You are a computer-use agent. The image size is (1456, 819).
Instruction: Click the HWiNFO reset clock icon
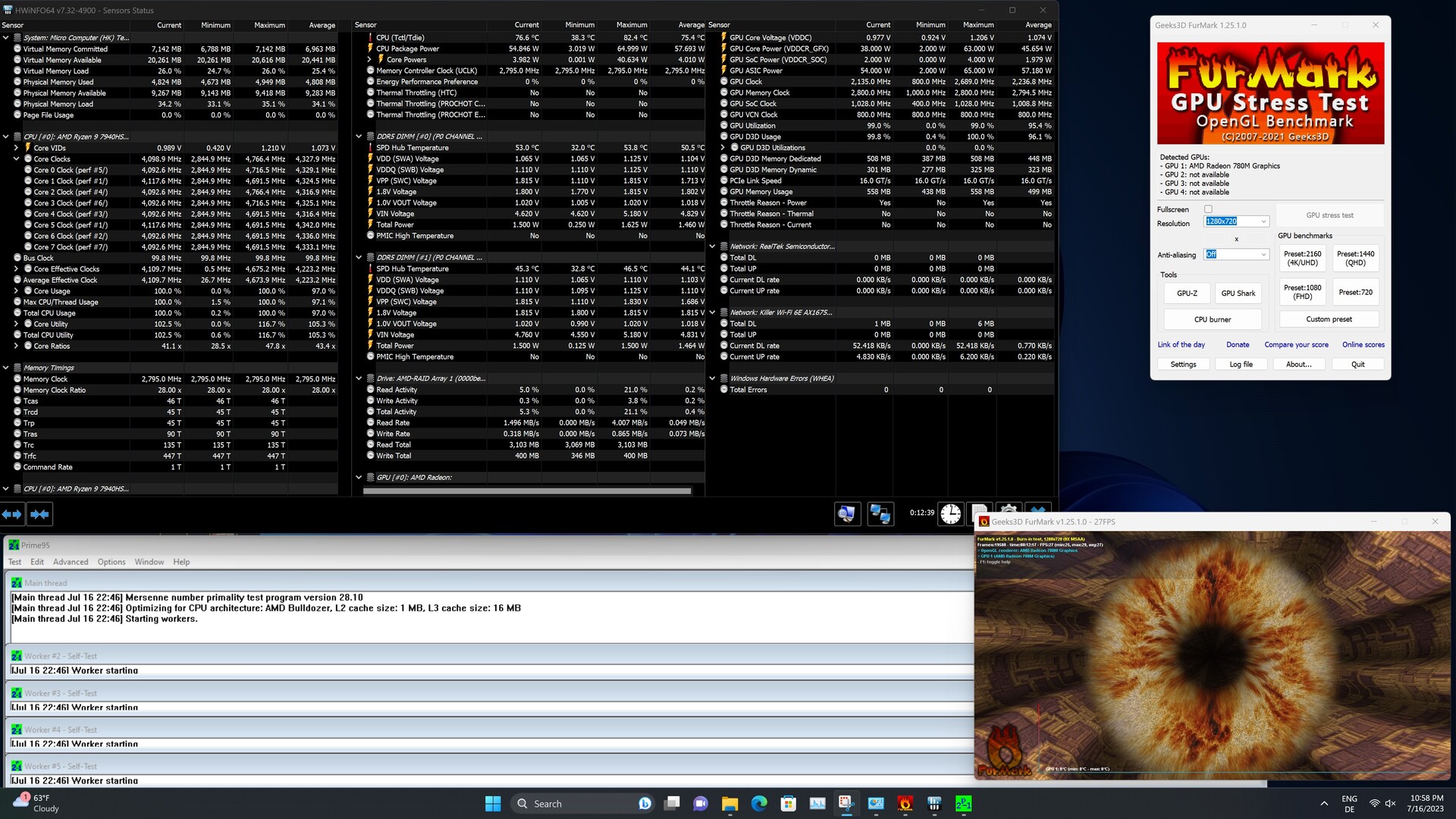[x=950, y=513]
